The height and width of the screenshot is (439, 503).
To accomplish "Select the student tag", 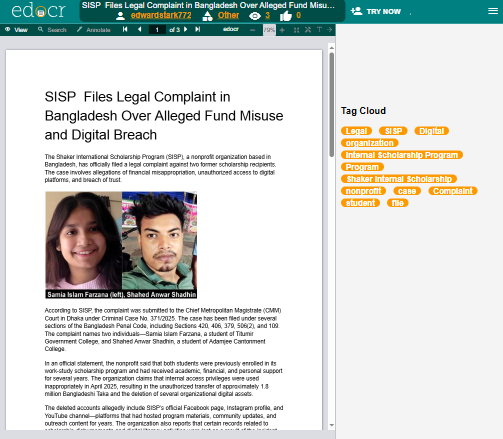I will click(360, 203).
